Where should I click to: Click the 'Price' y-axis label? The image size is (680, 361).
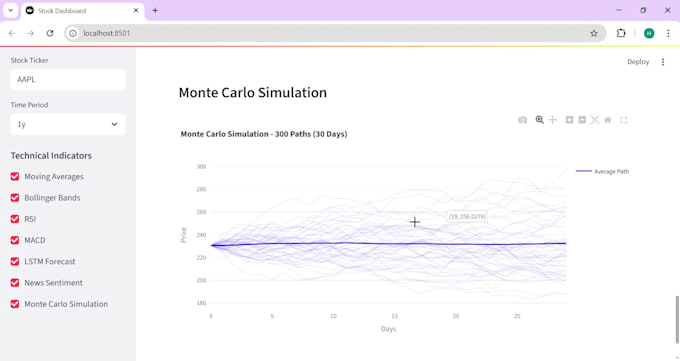(x=183, y=235)
